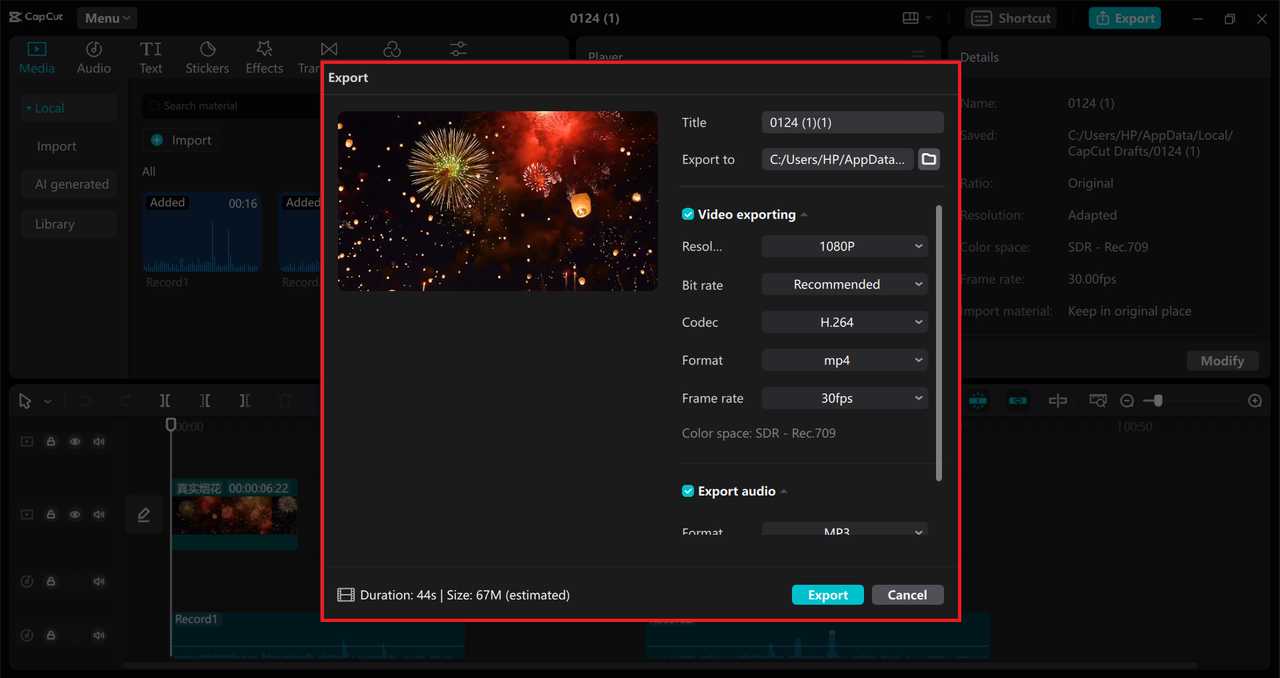Click the timeline zoom slider handle
1280x678 pixels.
(x=1158, y=401)
